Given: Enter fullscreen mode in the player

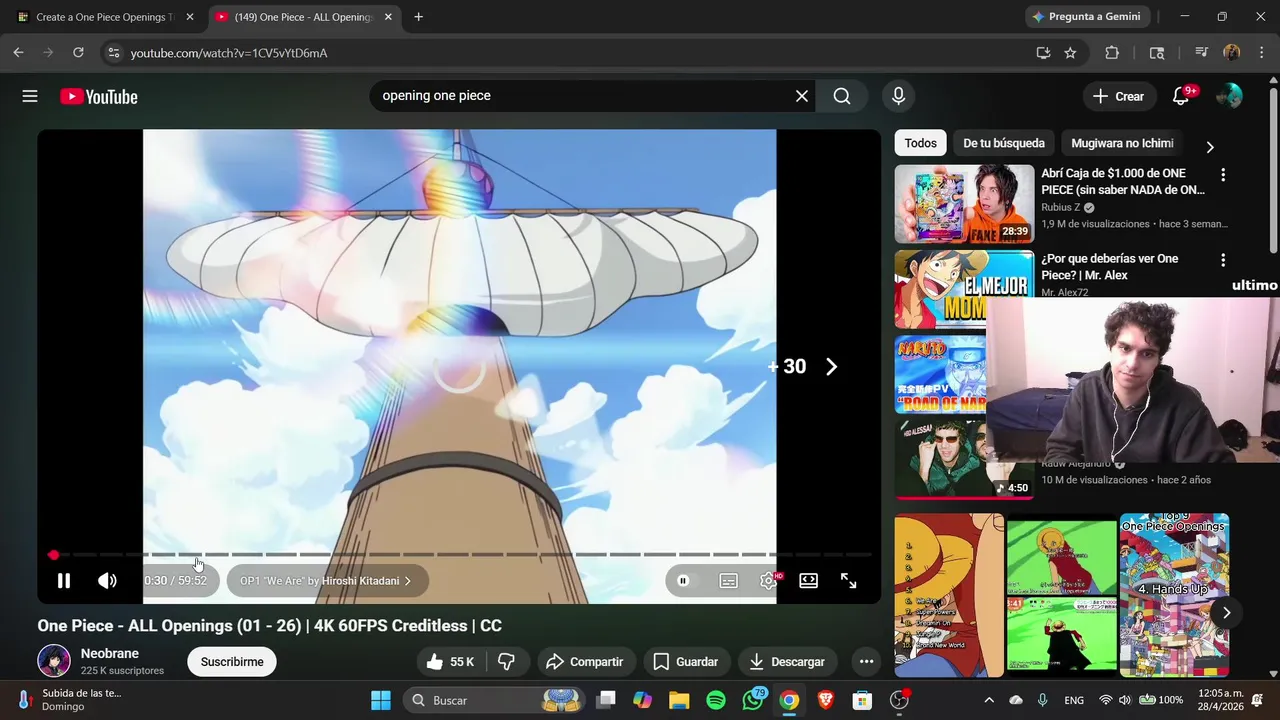Looking at the screenshot, I should tap(848, 581).
